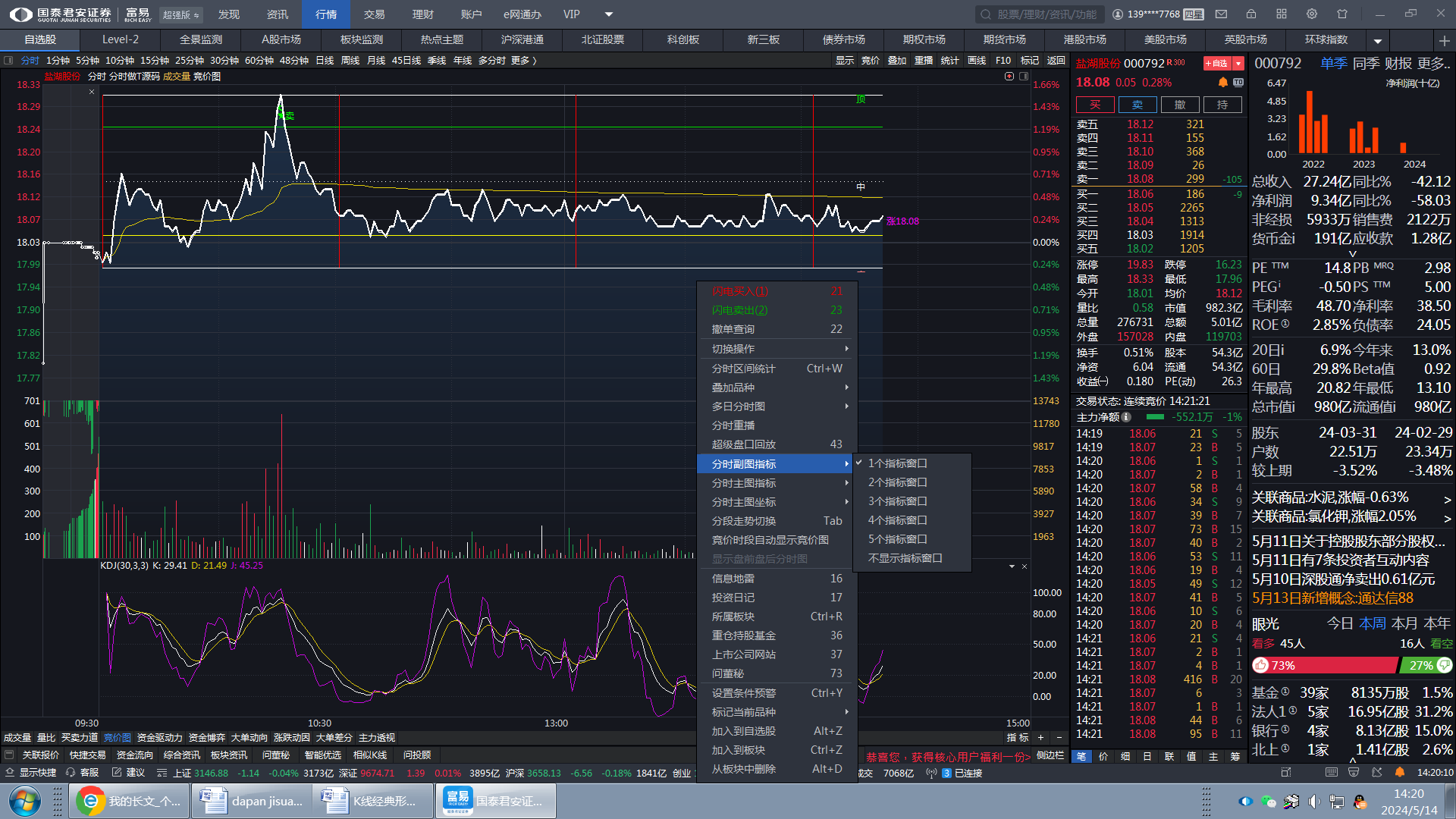Open settings gear in title bar
The height and width of the screenshot is (819, 1456).
tap(1312, 14)
